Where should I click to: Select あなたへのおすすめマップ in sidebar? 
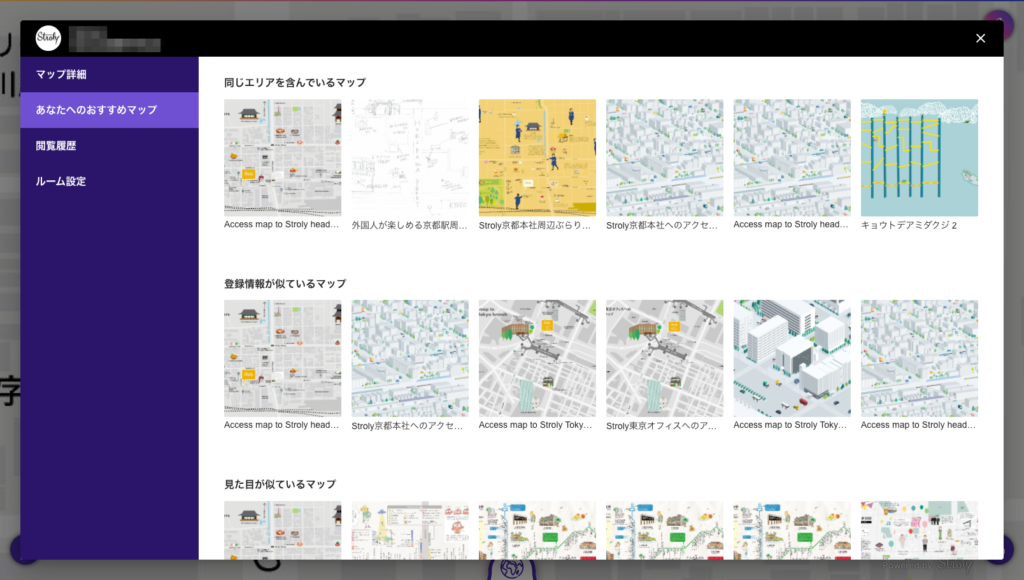[96, 110]
